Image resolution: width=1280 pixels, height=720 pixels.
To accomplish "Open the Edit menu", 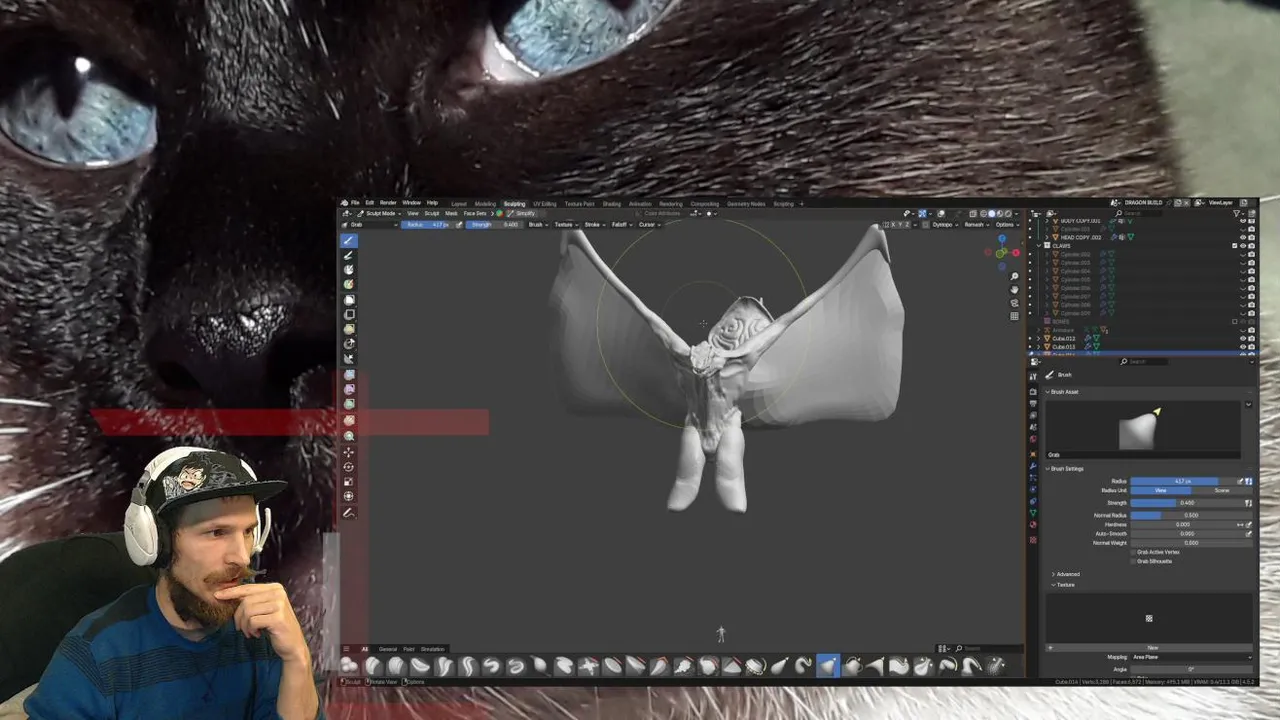I will (369, 202).
